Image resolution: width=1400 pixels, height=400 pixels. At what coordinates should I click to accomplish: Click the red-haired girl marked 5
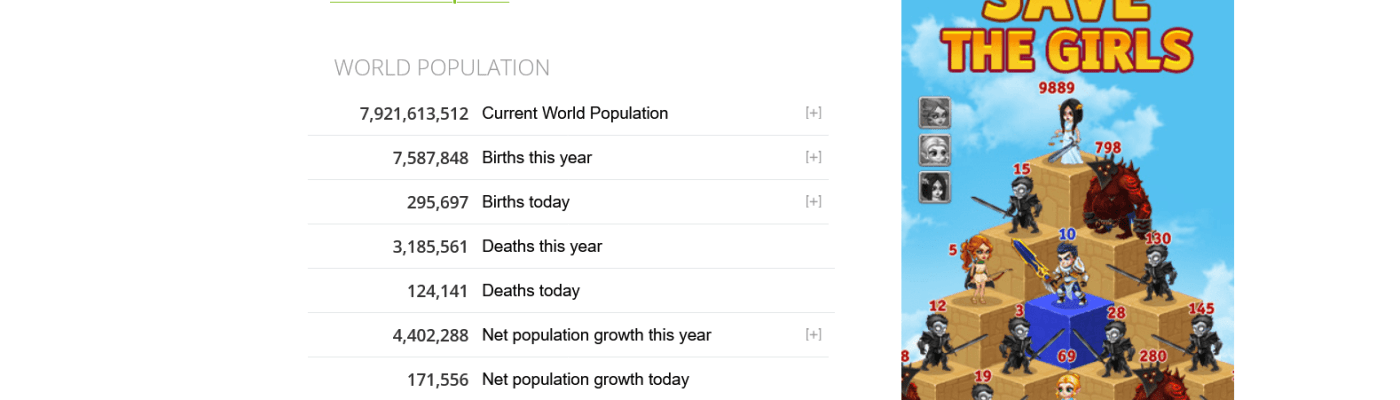(976, 268)
